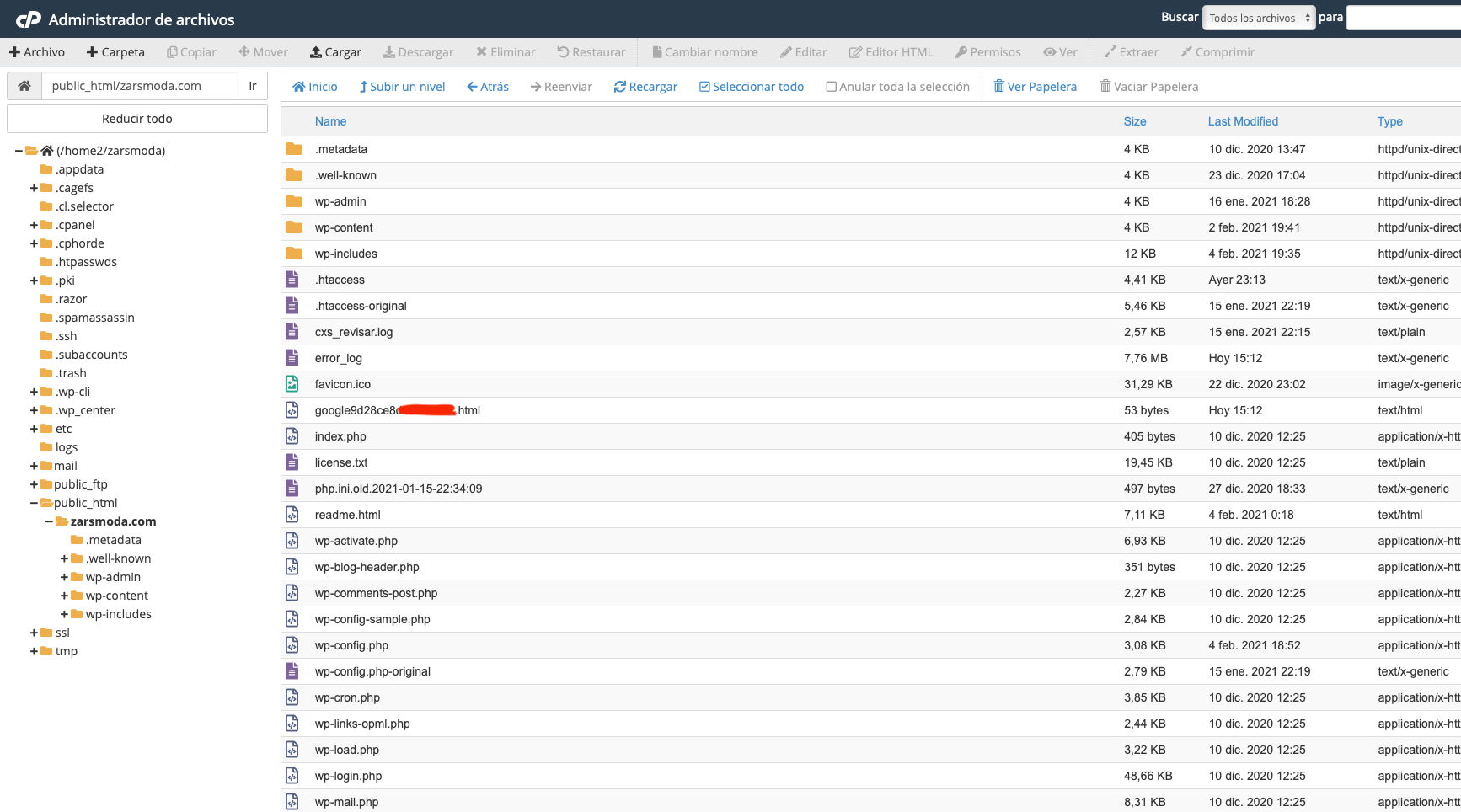Screen dimensions: 1461x812
Task: Click the home icon beside path field
Action: (24, 86)
